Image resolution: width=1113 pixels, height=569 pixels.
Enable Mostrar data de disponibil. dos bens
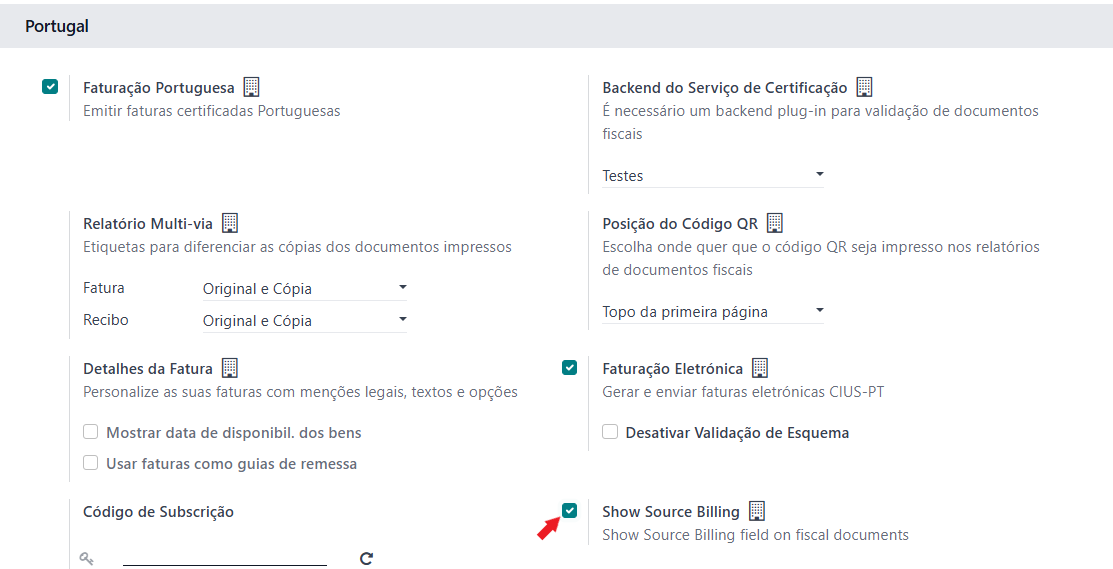pyautogui.click(x=91, y=433)
